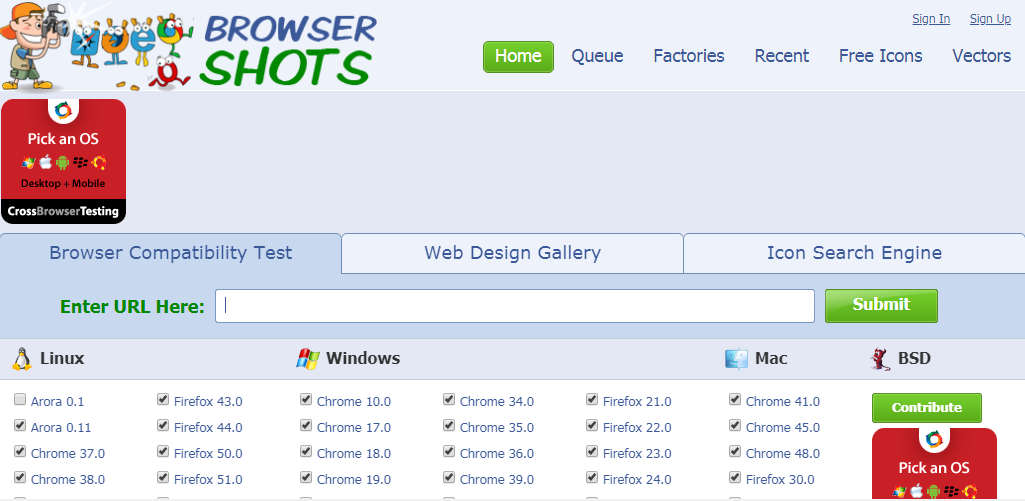Click the Linux heading label
This screenshot has width=1025, height=501.
tap(62, 358)
